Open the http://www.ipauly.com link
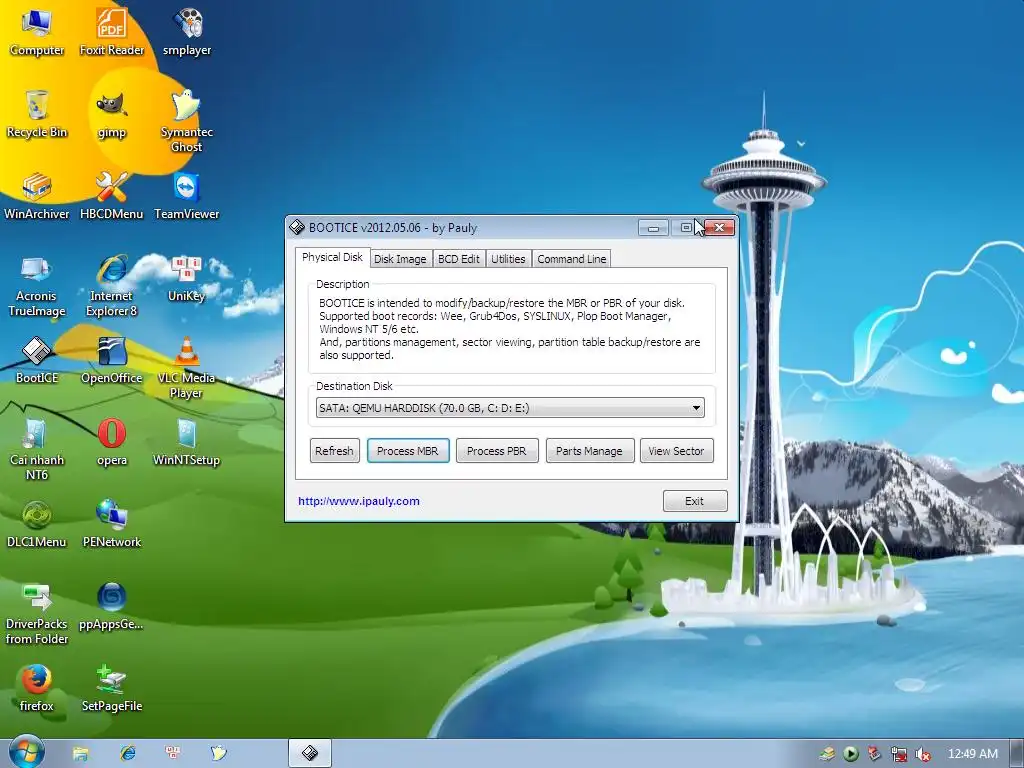The height and width of the screenshot is (768, 1024). tap(359, 501)
